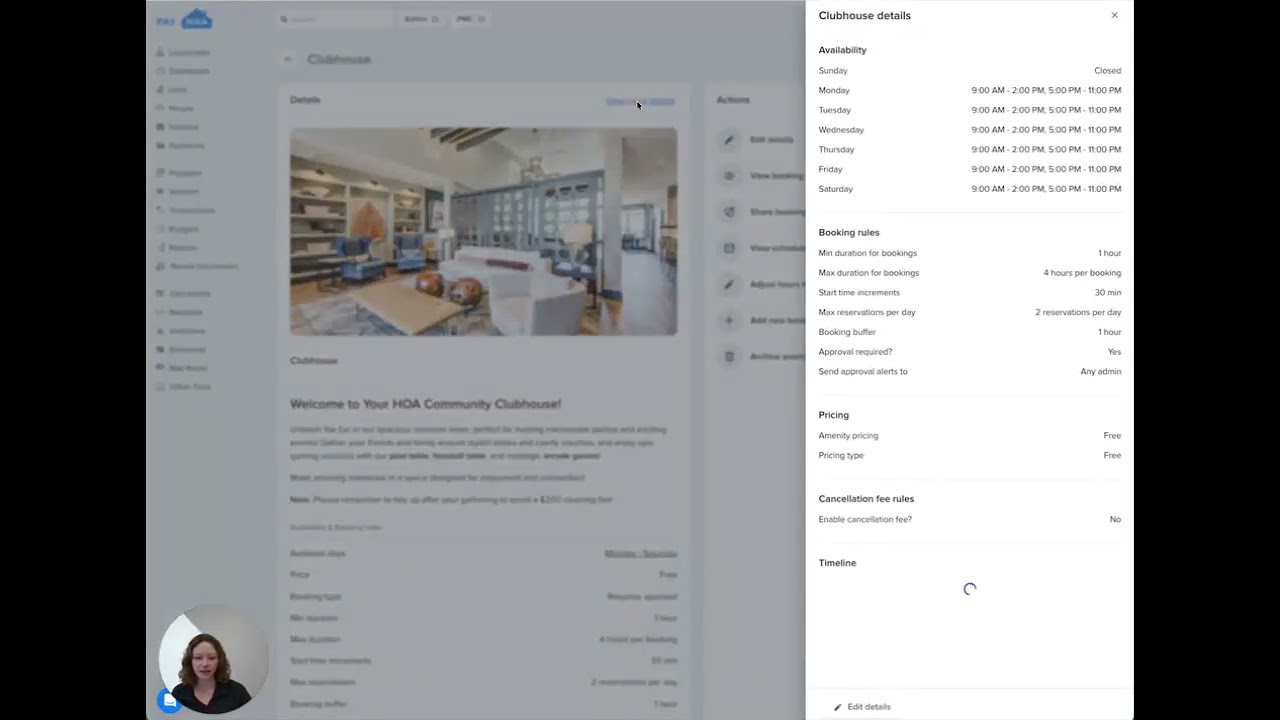1280x720 pixels.
Task: Click the Start time increments label
Action: coord(859,293)
